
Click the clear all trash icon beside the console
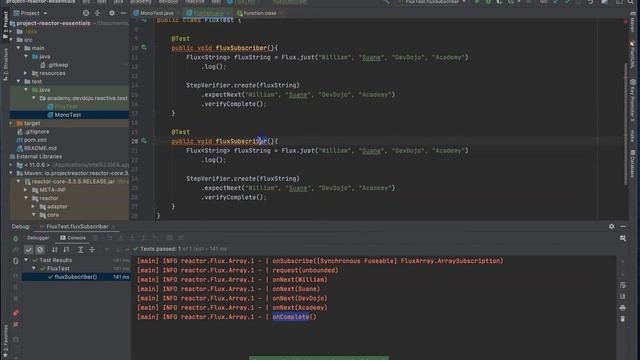click(622, 319)
